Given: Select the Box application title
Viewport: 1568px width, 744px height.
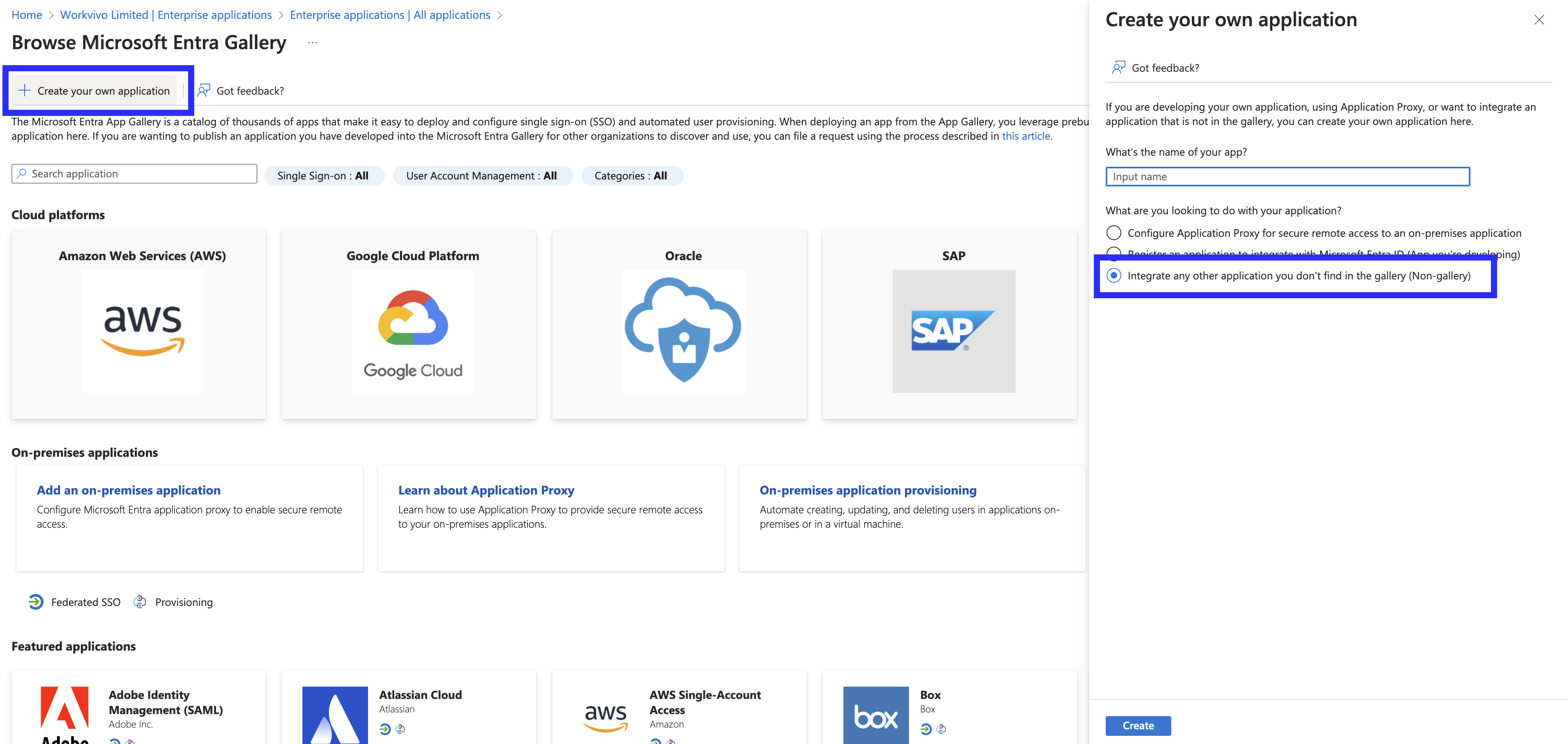Looking at the screenshot, I should click(930, 695).
